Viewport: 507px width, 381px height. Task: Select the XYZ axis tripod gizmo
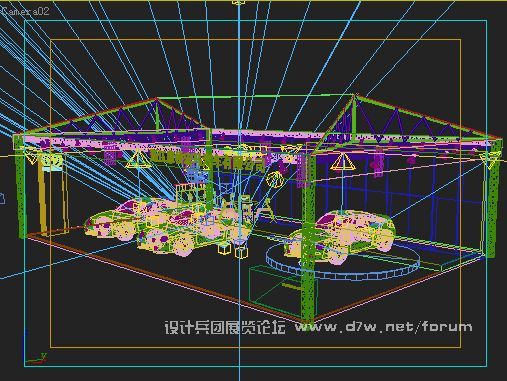coord(36,359)
